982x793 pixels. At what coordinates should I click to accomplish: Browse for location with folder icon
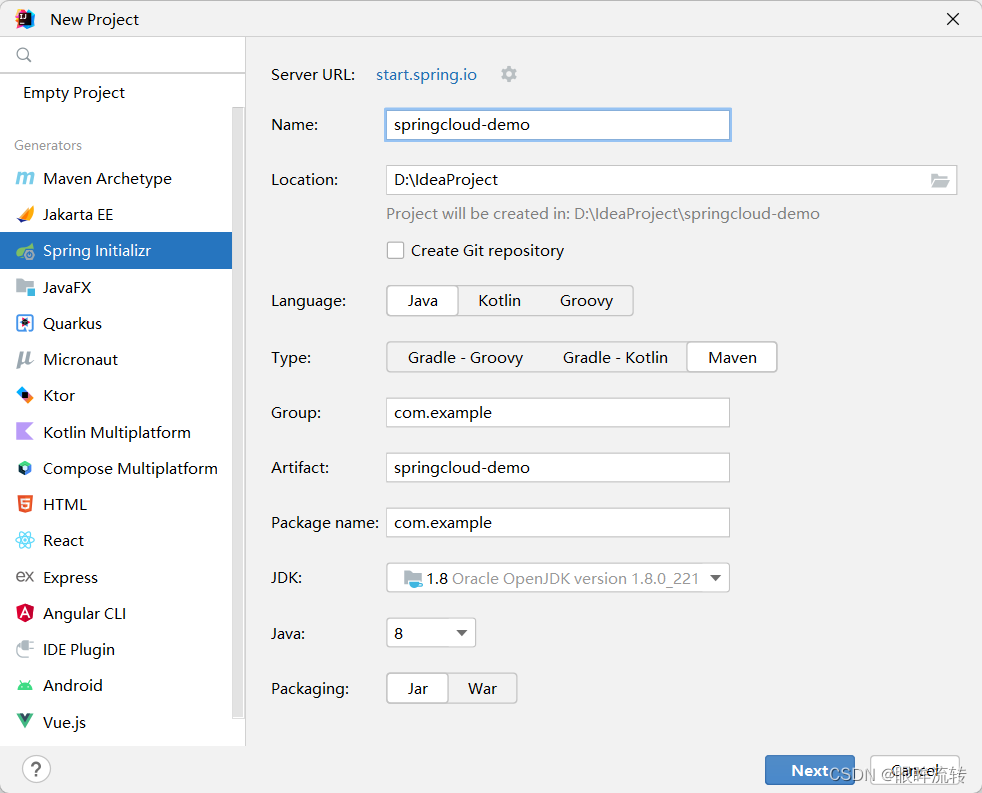pos(939,180)
